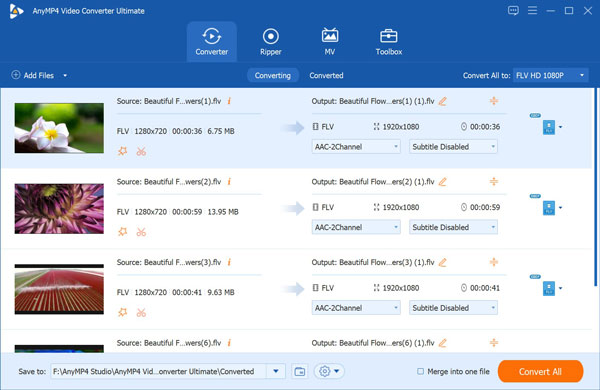The image size is (600, 390).
Task: Click the AnyMP4 app logo
Action: [x=16, y=11]
